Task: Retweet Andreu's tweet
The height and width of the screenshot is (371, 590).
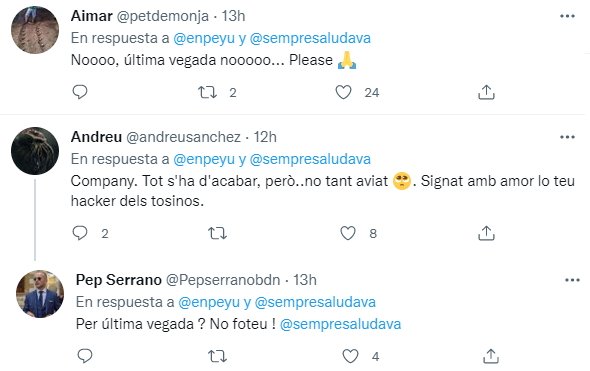Action: tap(217, 233)
